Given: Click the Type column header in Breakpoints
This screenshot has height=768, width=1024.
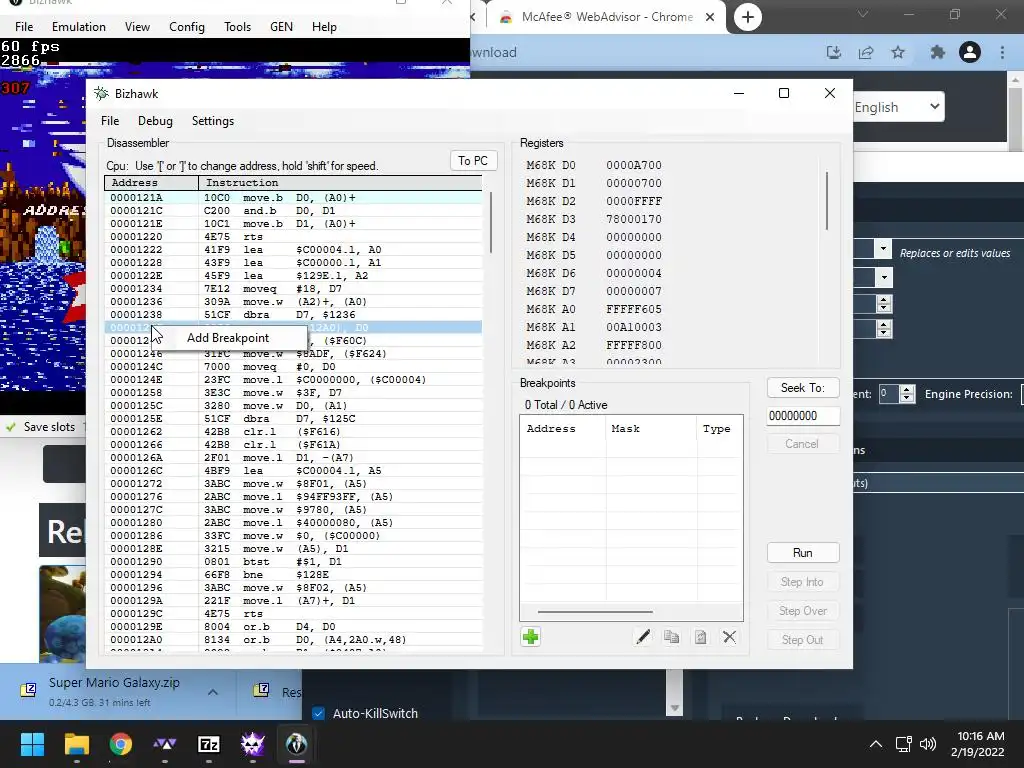Looking at the screenshot, I should click(720, 429).
